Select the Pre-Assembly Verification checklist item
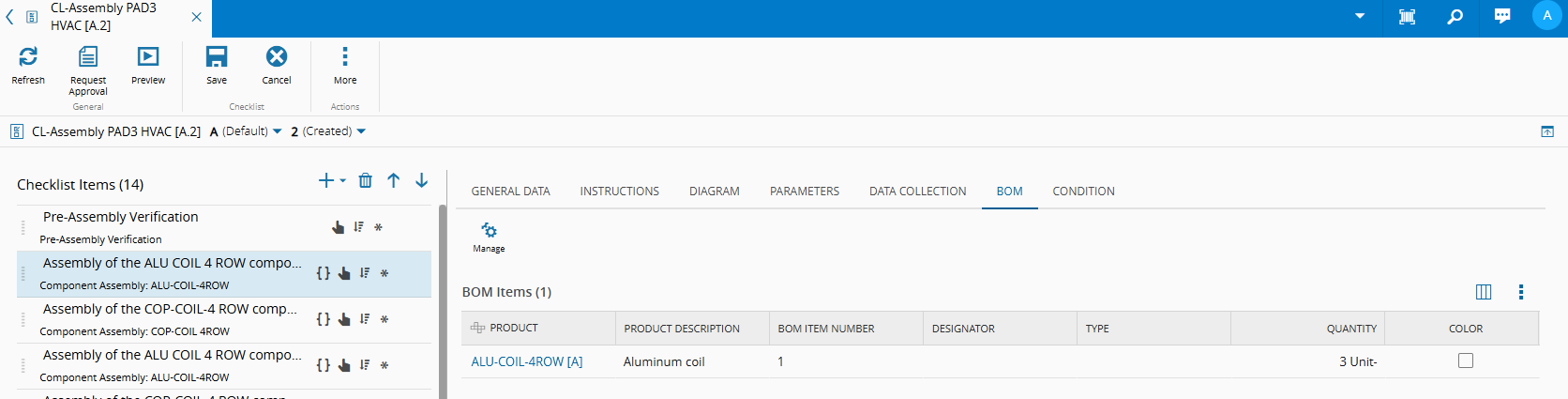 (x=122, y=218)
